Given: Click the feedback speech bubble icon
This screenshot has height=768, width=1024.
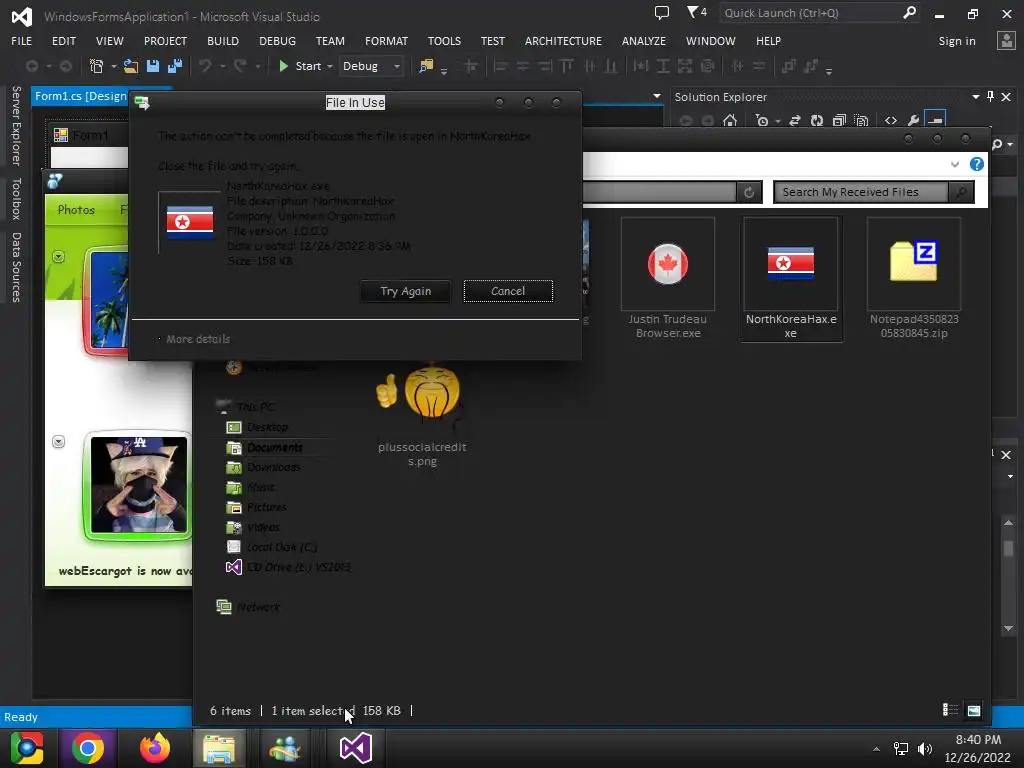Looking at the screenshot, I should coord(662,12).
